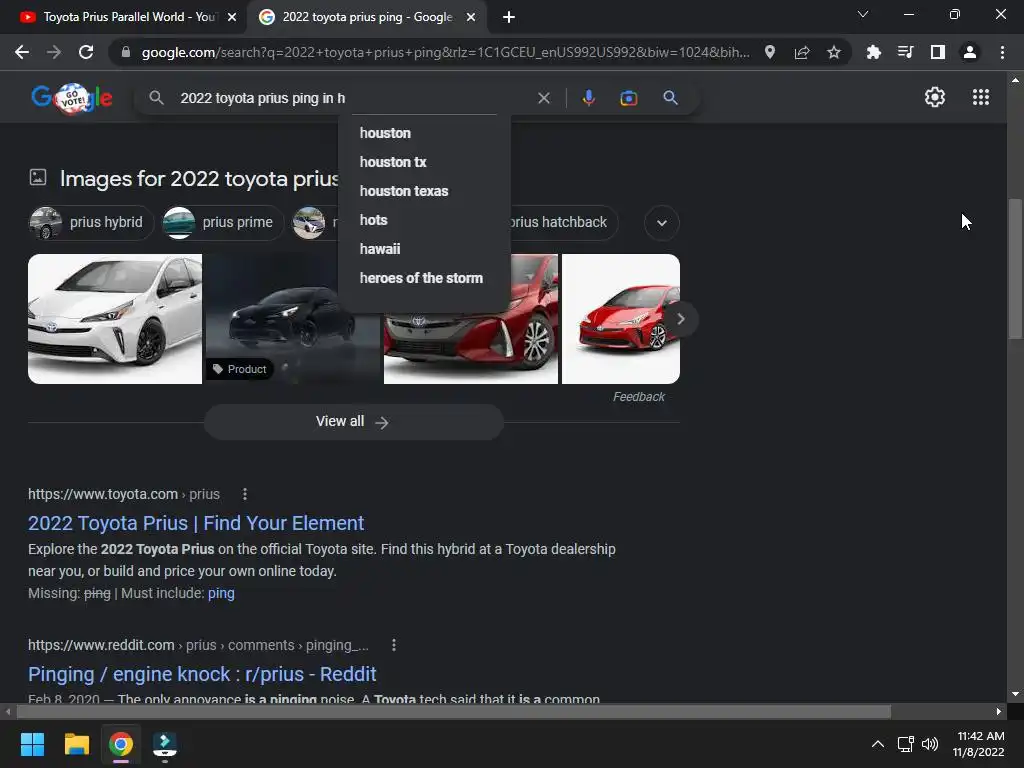Screen dimensions: 1024x768
Task: Open location permission icon in address bar
Action: pyautogui.click(x=770, y=52)
